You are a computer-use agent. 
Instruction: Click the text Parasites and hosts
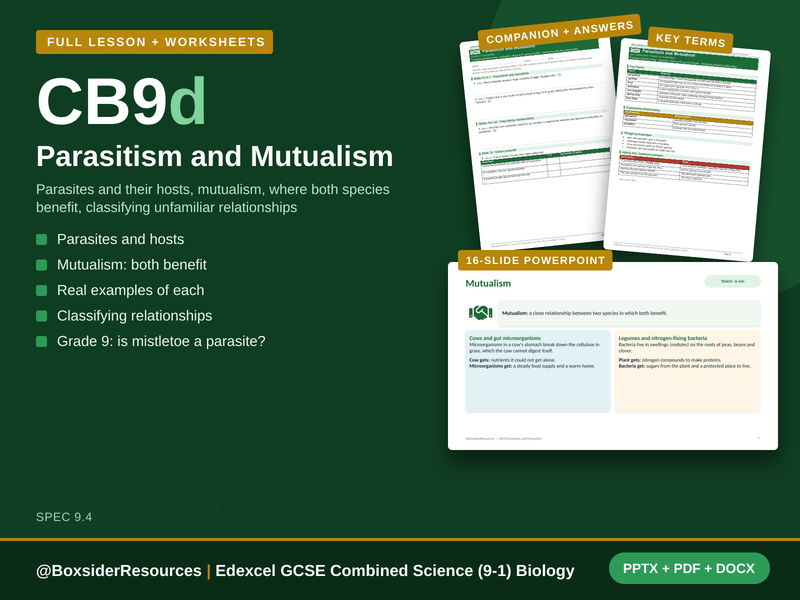tap(120, 239)
